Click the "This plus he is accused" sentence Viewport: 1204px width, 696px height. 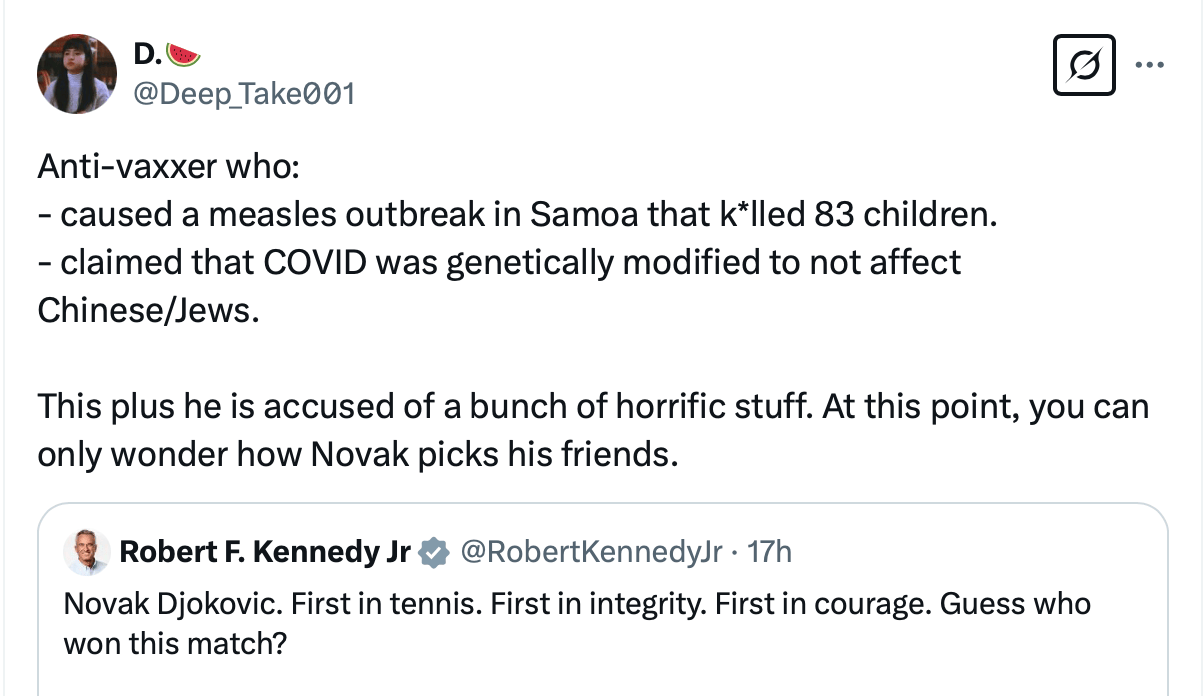592,407
